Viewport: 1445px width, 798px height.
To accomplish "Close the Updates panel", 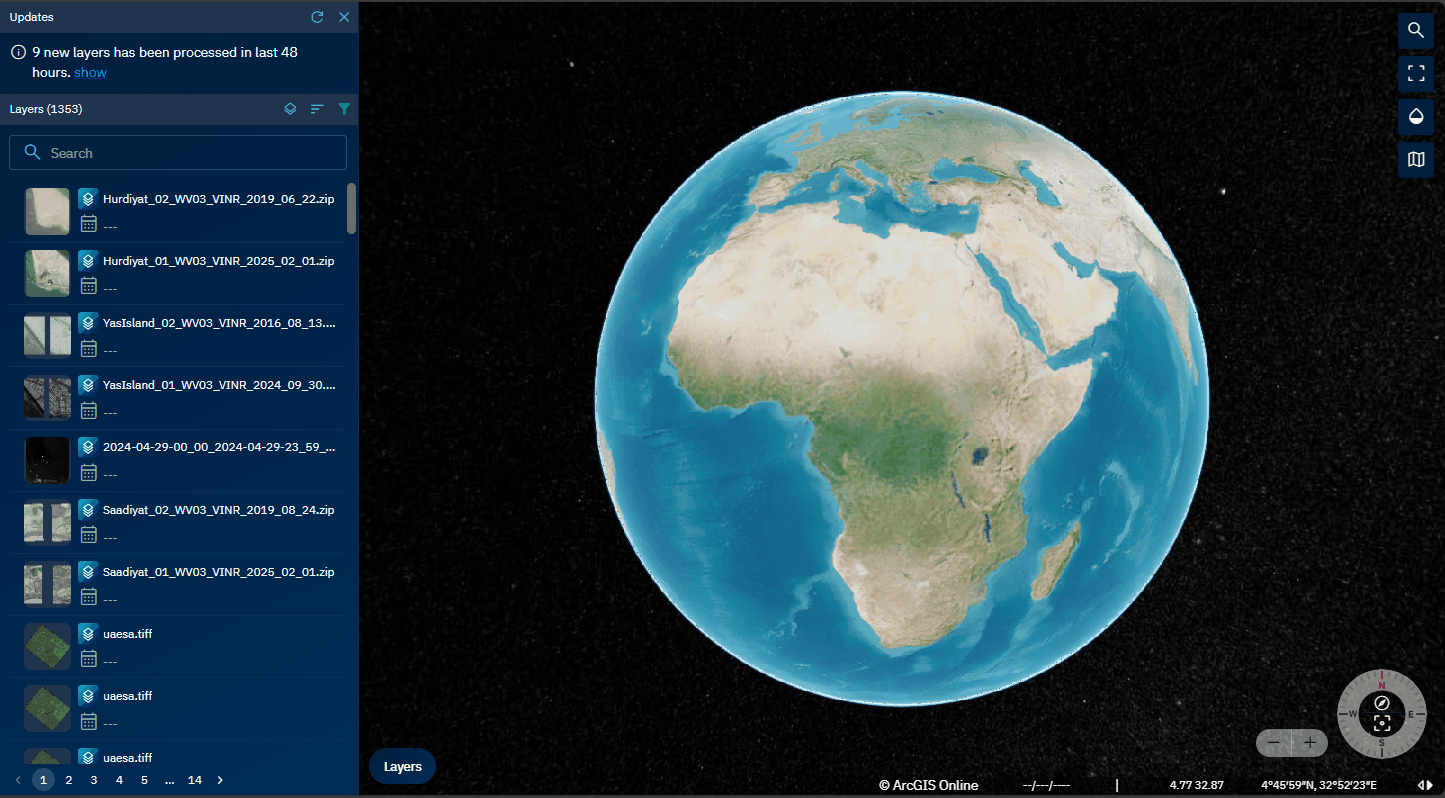I will tap(344, 17).
